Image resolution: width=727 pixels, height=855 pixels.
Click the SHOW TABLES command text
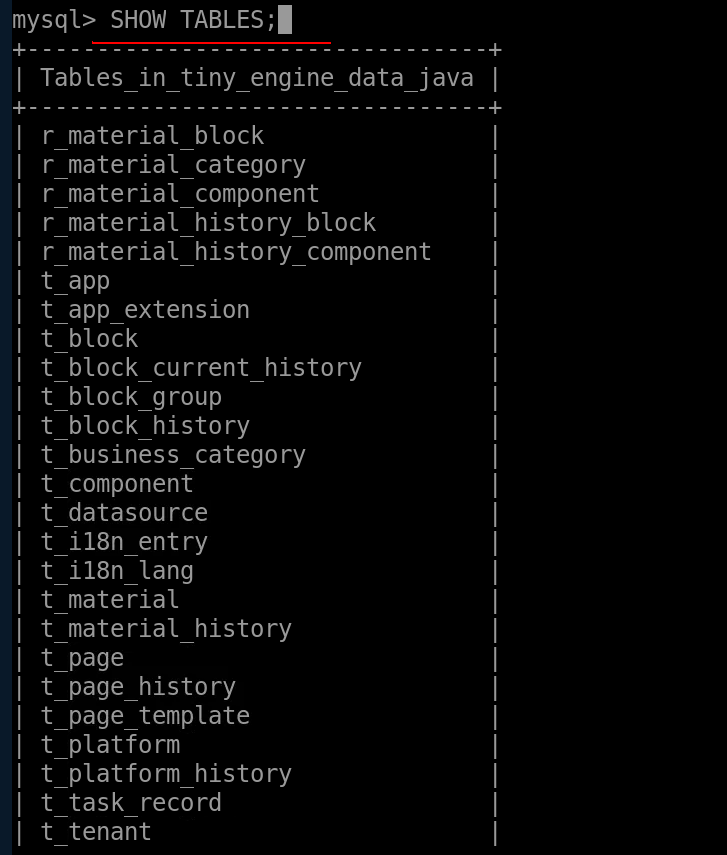(193, 20)
